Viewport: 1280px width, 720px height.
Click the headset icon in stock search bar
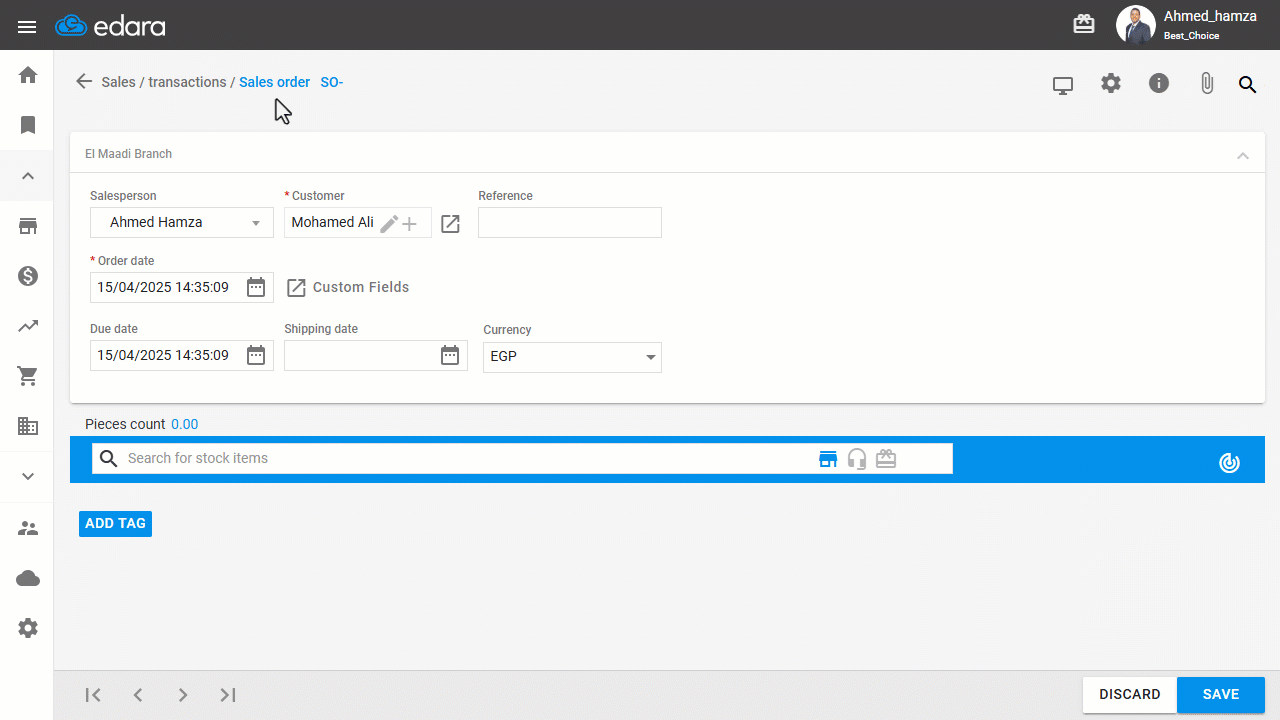click(x=857, y=458)
